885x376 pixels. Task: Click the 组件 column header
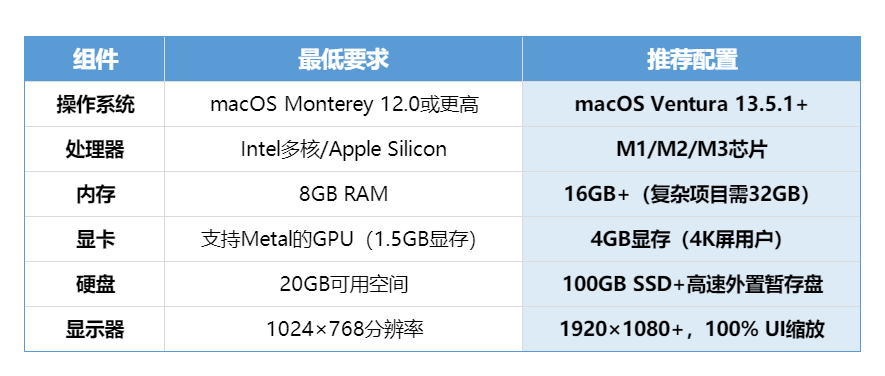tap(95, 59)
